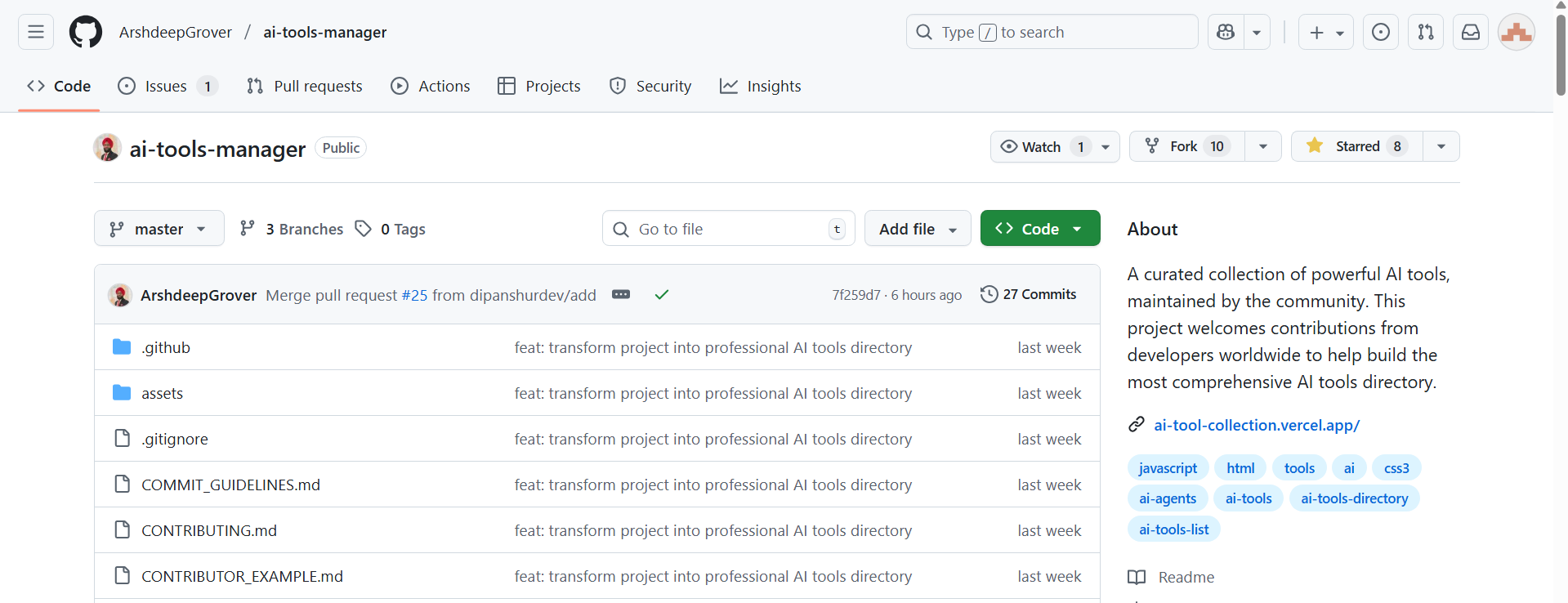Open commit message in CONTRIBUTING.md row
The width and height of the screenshot is (1568, 603).
713,530
